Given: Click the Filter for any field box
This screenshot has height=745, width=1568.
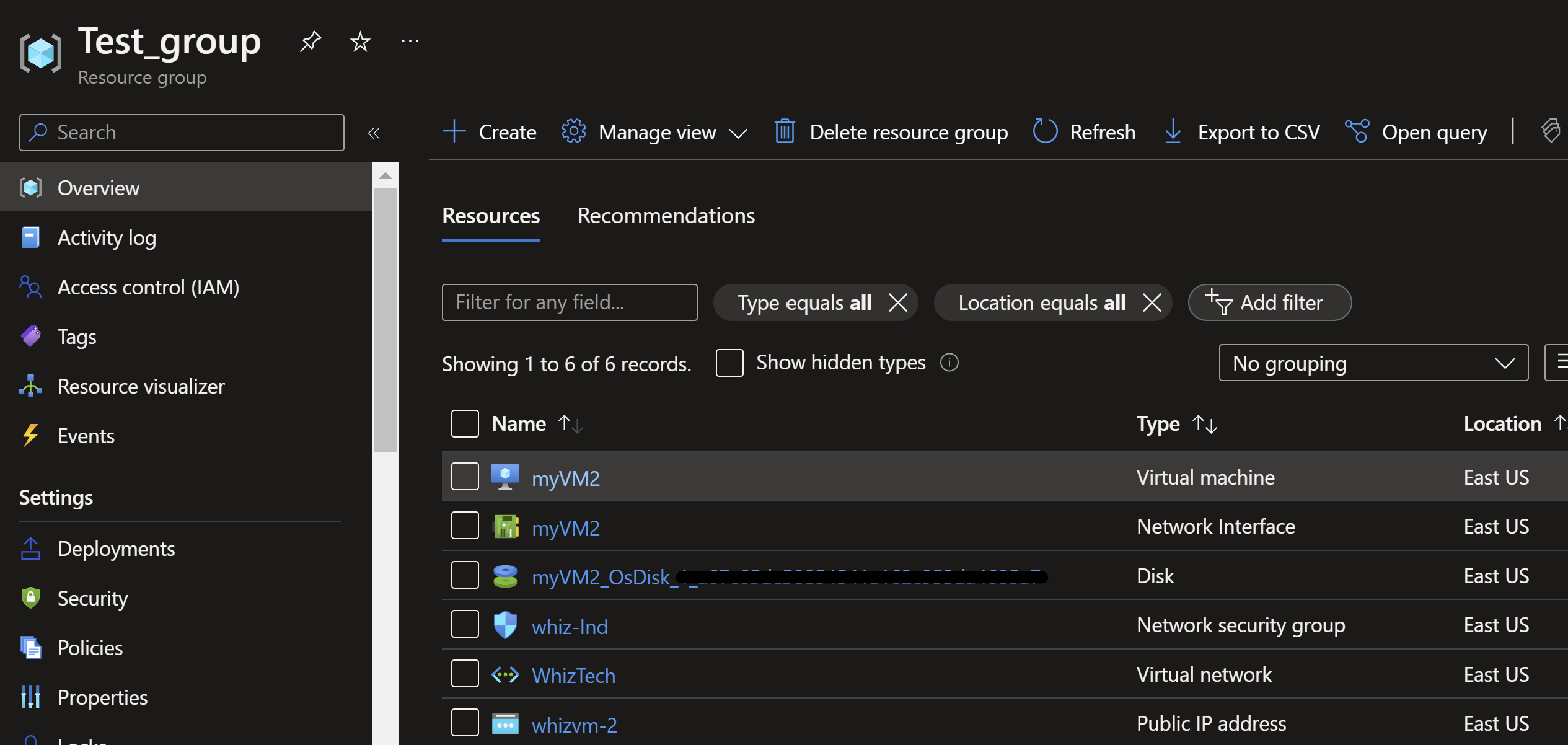Looking at the screenshot, I should point(570,302).
